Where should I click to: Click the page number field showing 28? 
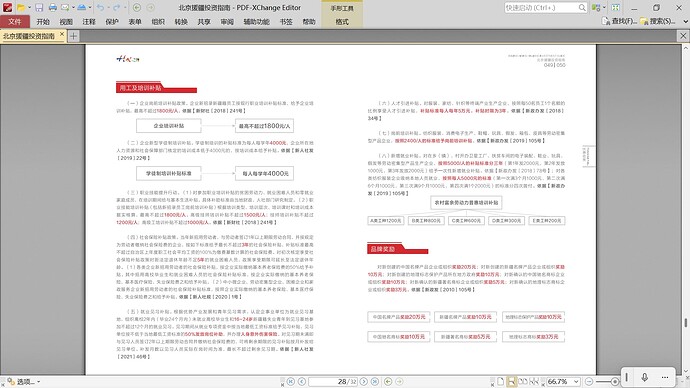pyautogui.click(x=334, y=381)
